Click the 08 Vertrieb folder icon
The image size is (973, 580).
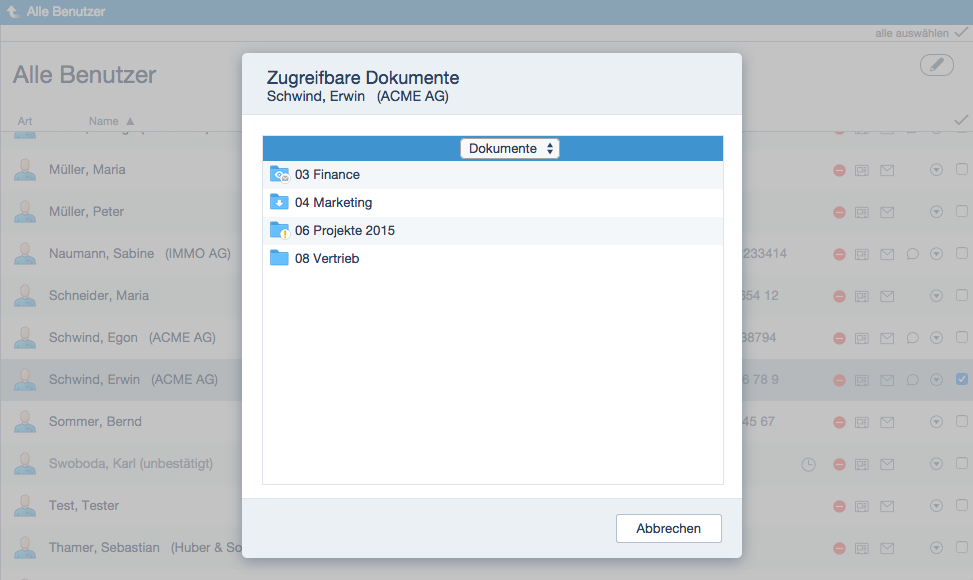point(279,259)
